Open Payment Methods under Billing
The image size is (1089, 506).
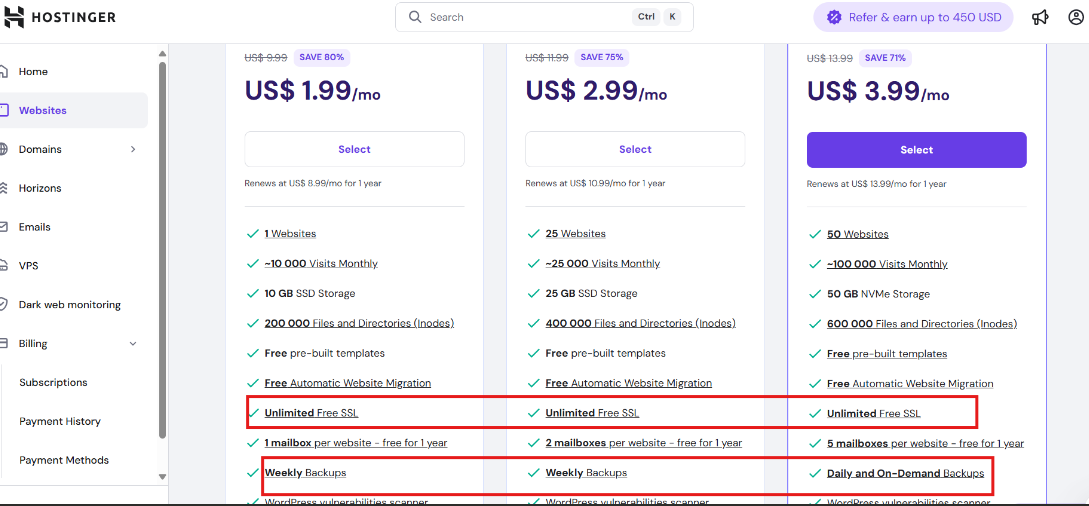click(x=64, y=460)
